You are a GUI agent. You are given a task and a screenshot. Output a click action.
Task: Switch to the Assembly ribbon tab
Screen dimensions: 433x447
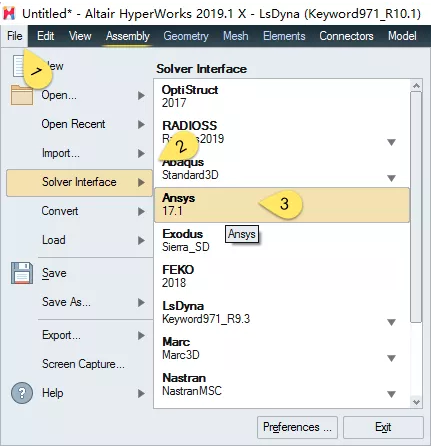tap(128, 36)
